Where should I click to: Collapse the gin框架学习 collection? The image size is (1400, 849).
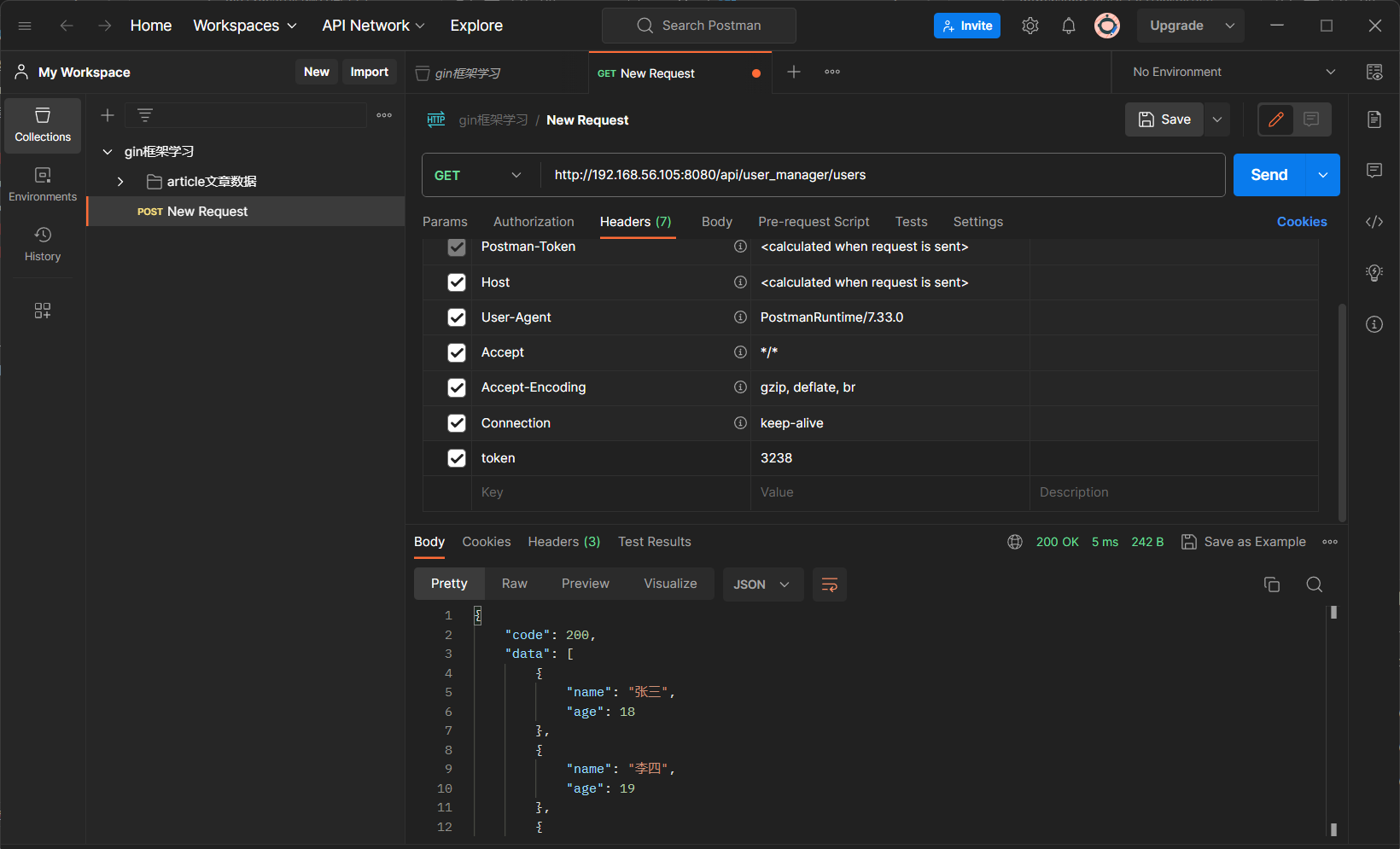(x=108, y=152)
